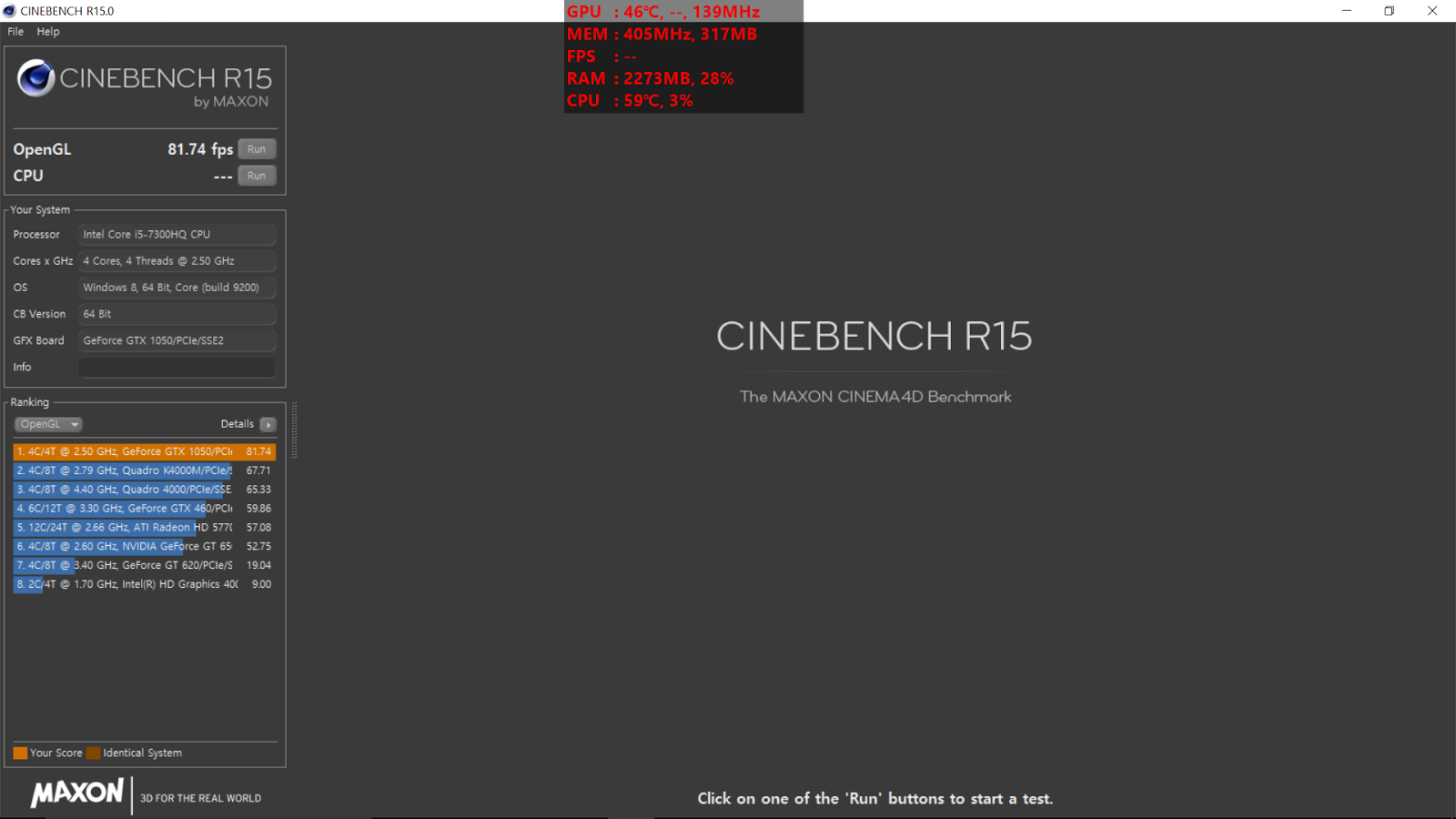Expand ranking Details with the arrow button
This screenshot has width=1456, height=819.
pos(268,425)
